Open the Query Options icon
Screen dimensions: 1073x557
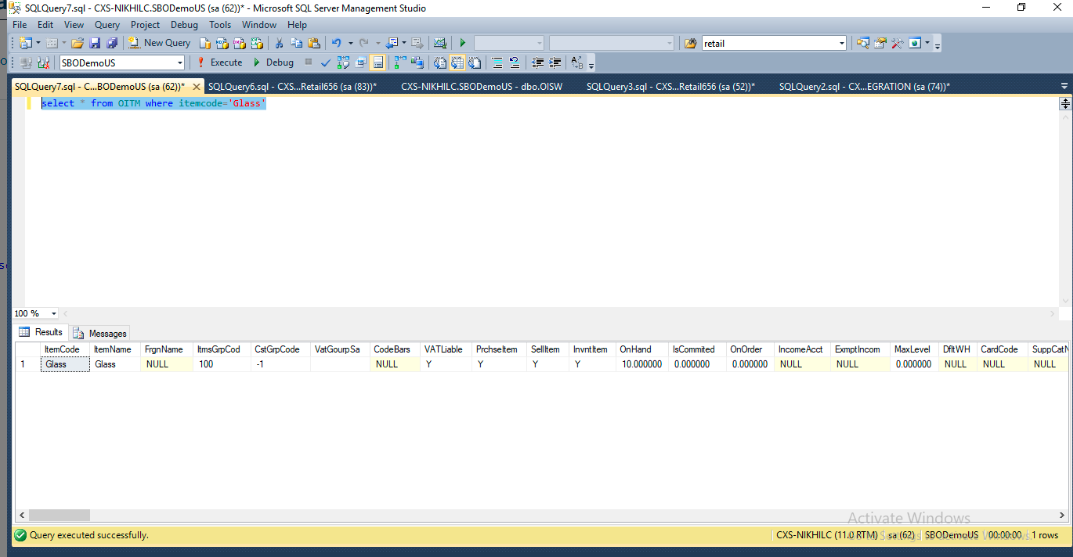(361, 63)
